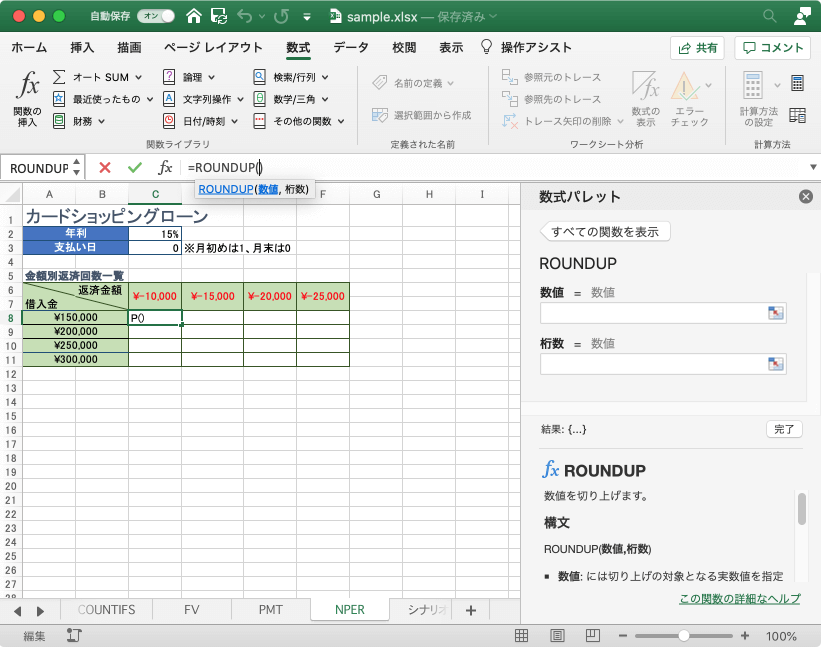The image size is (821, 647).
Task: Click the undo arrow icon
Action: tap(245, 16)
